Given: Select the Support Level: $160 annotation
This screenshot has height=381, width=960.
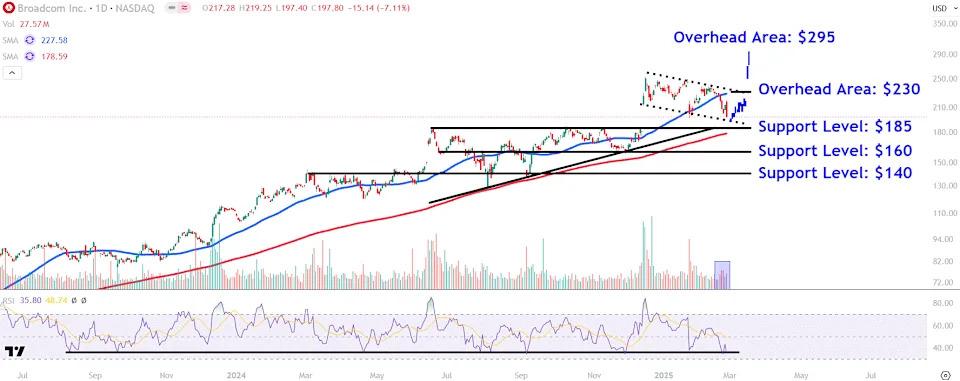Looking at the screenshot, I should (x=835, y=151).
